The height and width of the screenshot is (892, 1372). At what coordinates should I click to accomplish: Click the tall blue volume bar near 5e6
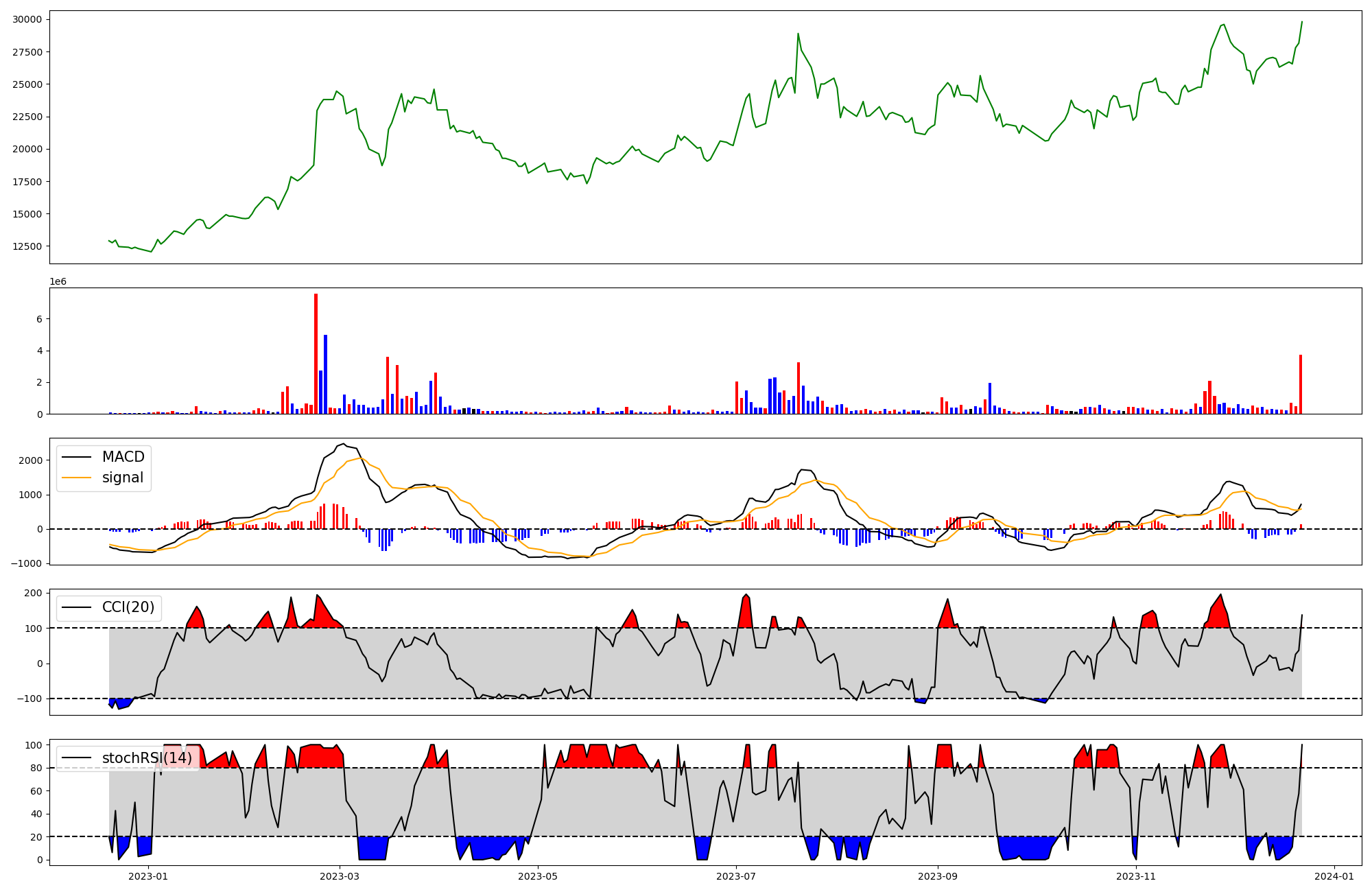point(325,374)
